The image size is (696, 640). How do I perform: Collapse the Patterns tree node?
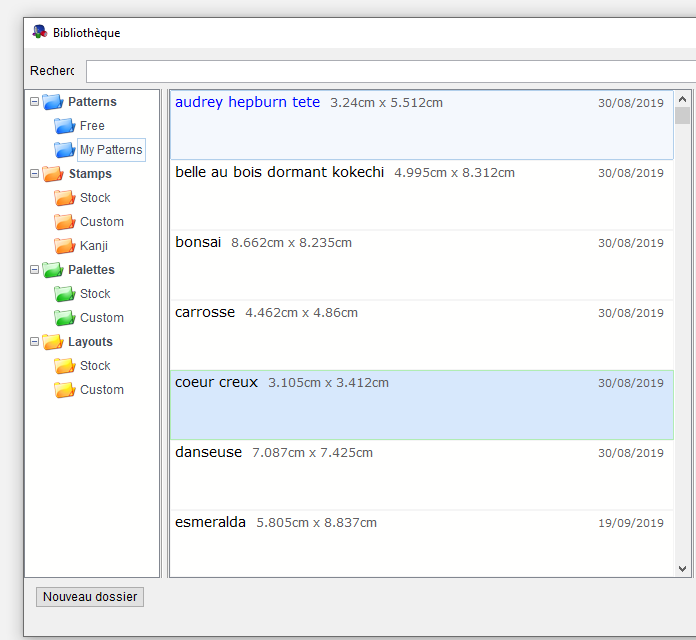(35, 102)
